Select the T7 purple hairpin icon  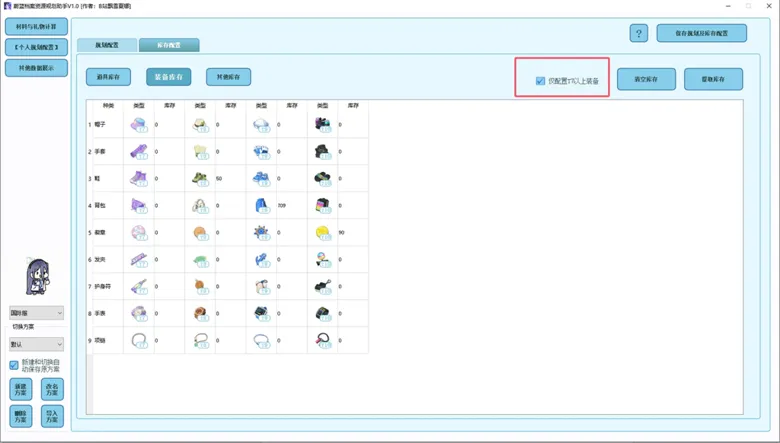click(x=139, y=260)
